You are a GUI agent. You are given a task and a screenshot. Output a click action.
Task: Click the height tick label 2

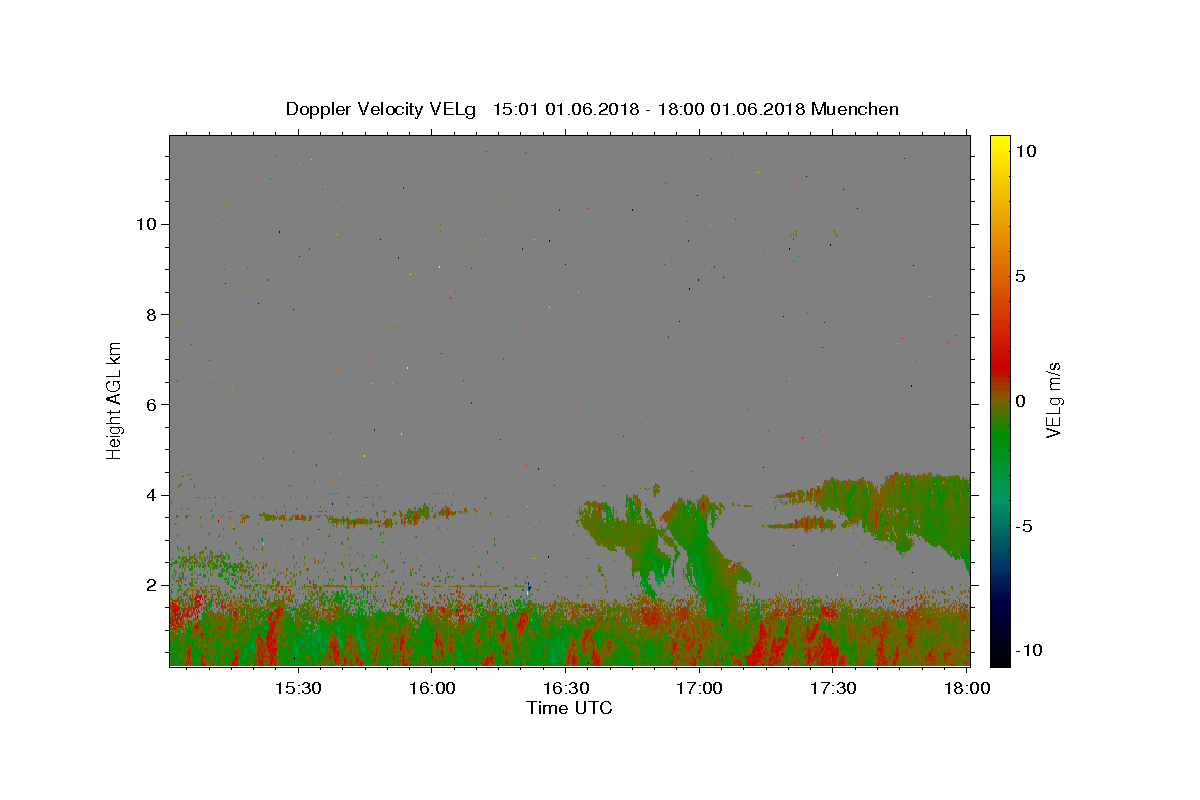tap(152, 585)
